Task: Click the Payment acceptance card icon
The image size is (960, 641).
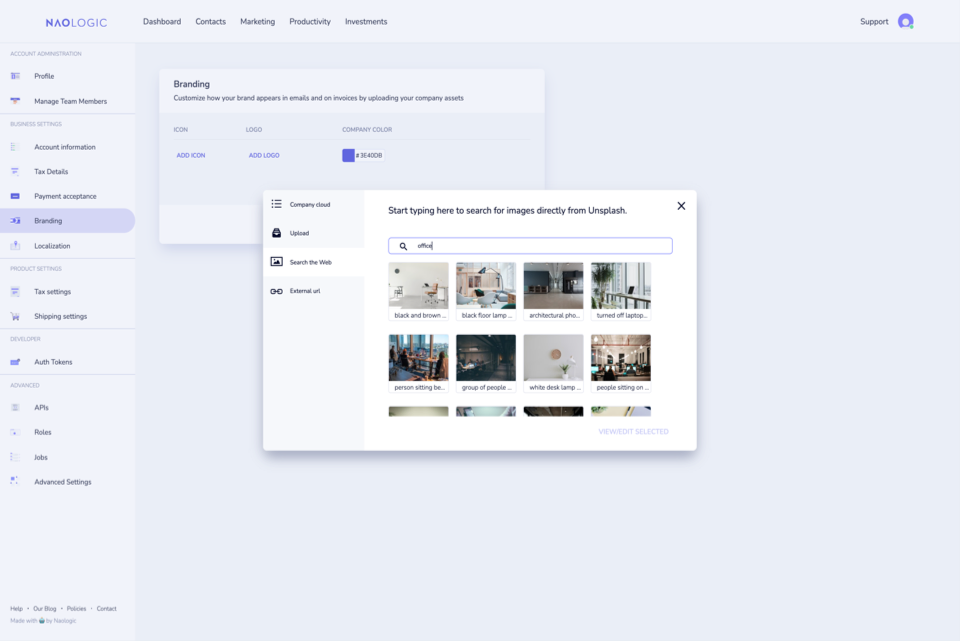Action: pyautogui.click(x=15, y=196)
